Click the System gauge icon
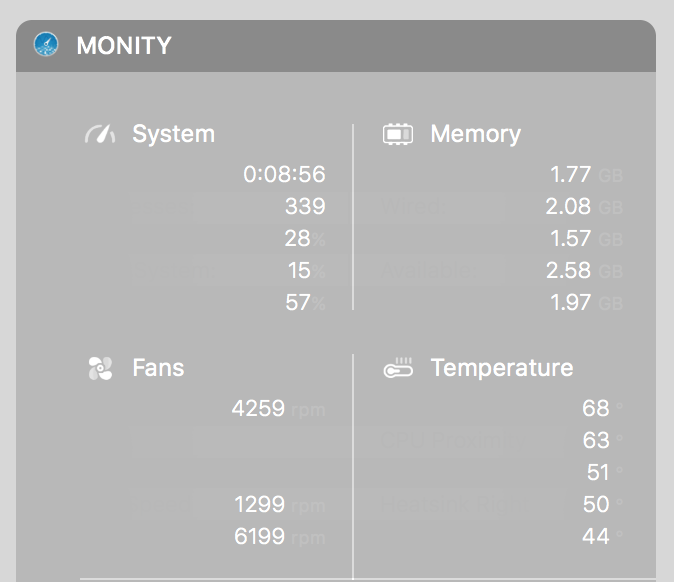This screenshot has height=582, width=674. pyautogui.click(x=100, y=134)
